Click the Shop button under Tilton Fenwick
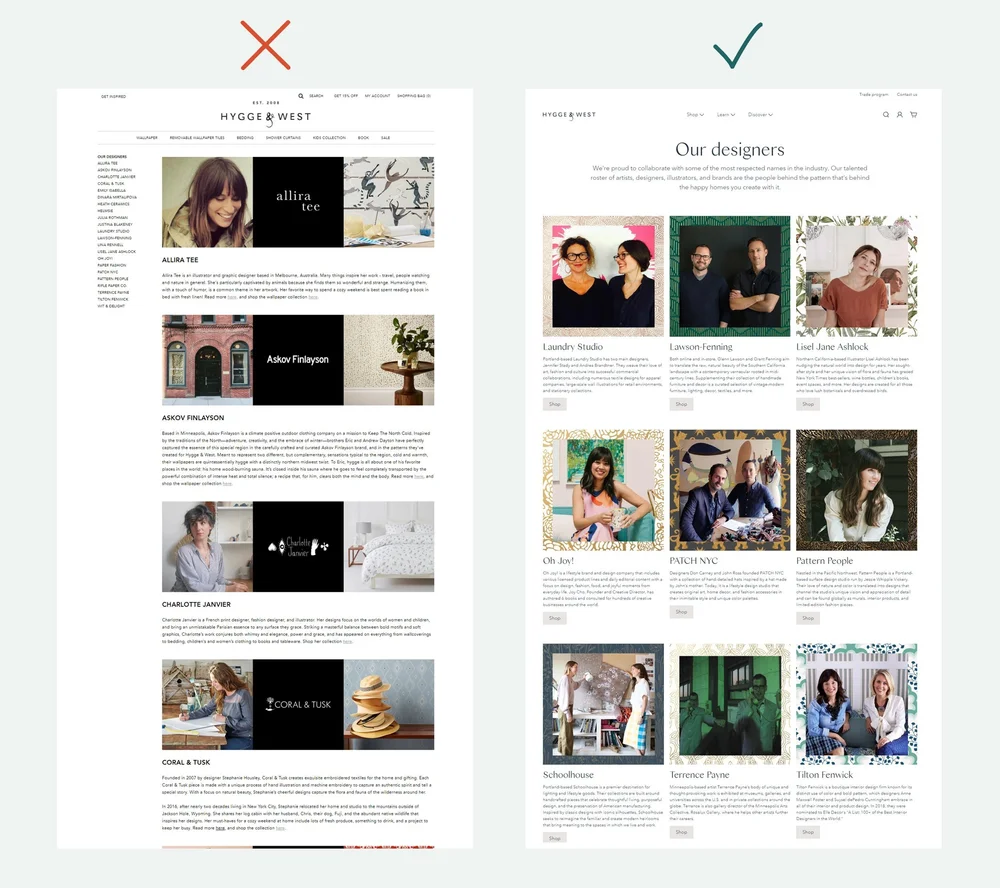Screen dimensions: 1000x888 [x=808, y=832]
